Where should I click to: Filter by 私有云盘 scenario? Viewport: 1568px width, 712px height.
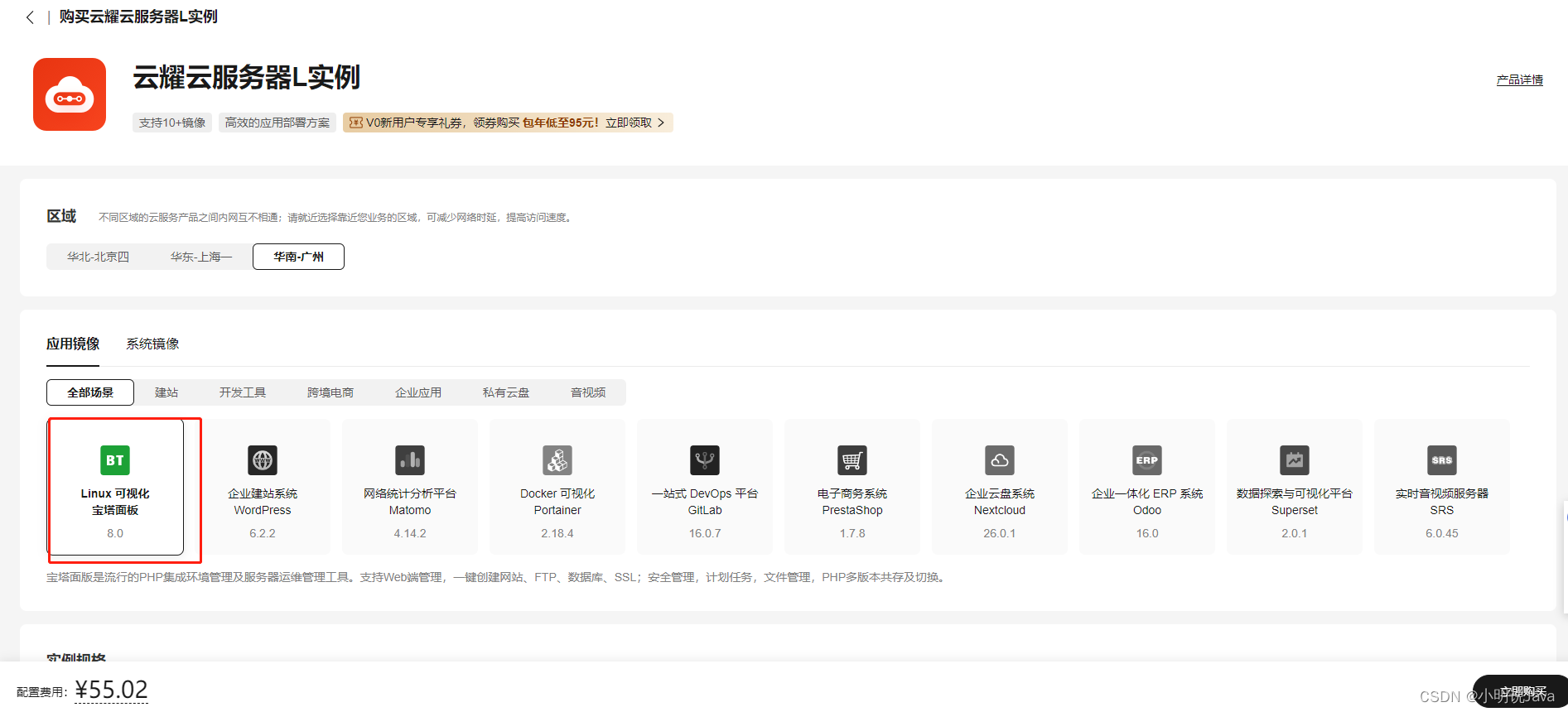click(506, 392)
